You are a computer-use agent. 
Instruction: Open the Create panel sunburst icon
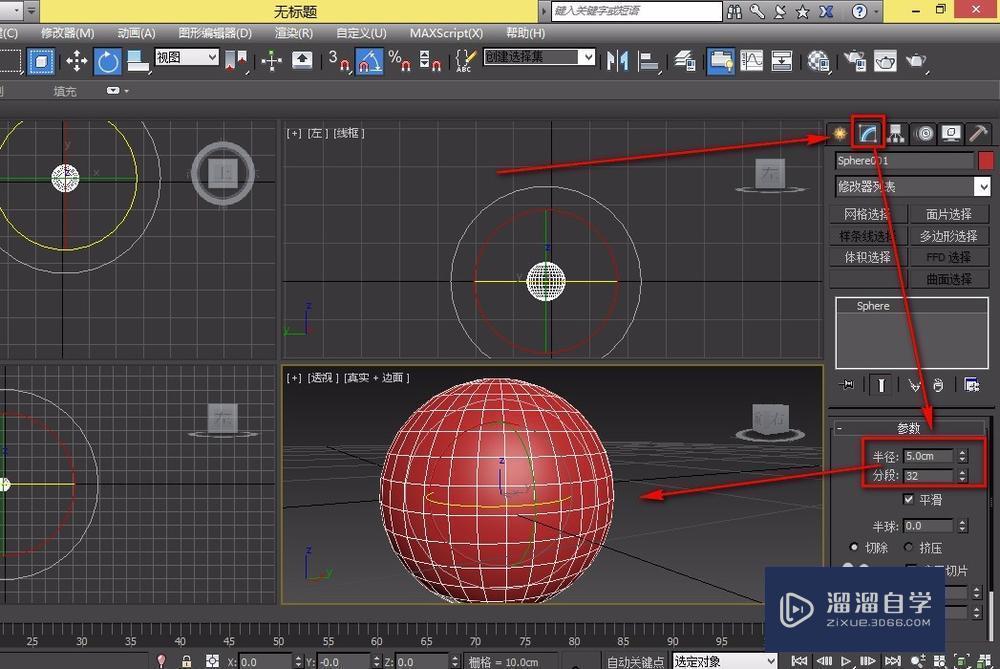click(838, 133)
